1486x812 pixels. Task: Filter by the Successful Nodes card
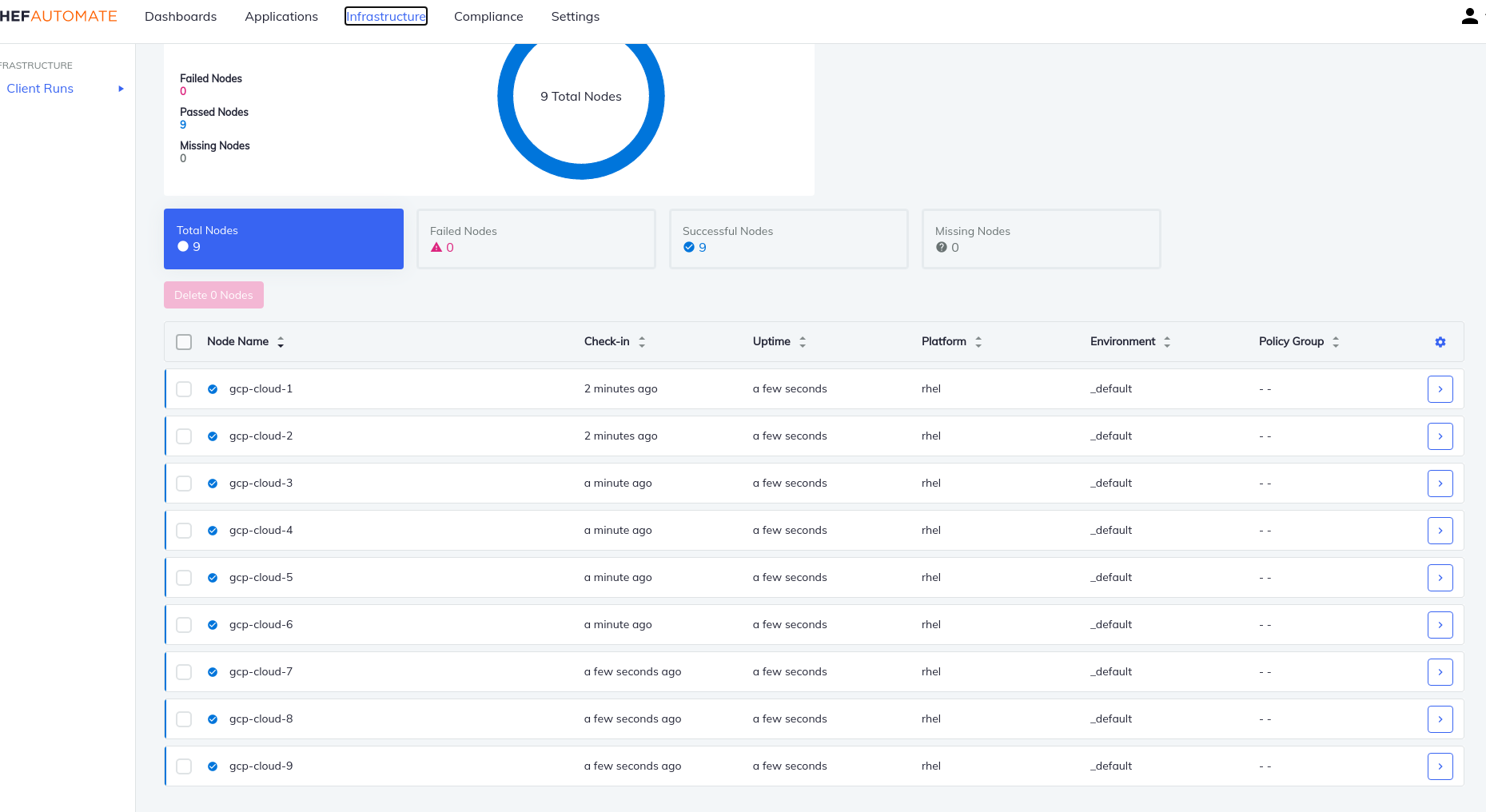point(789,239)
